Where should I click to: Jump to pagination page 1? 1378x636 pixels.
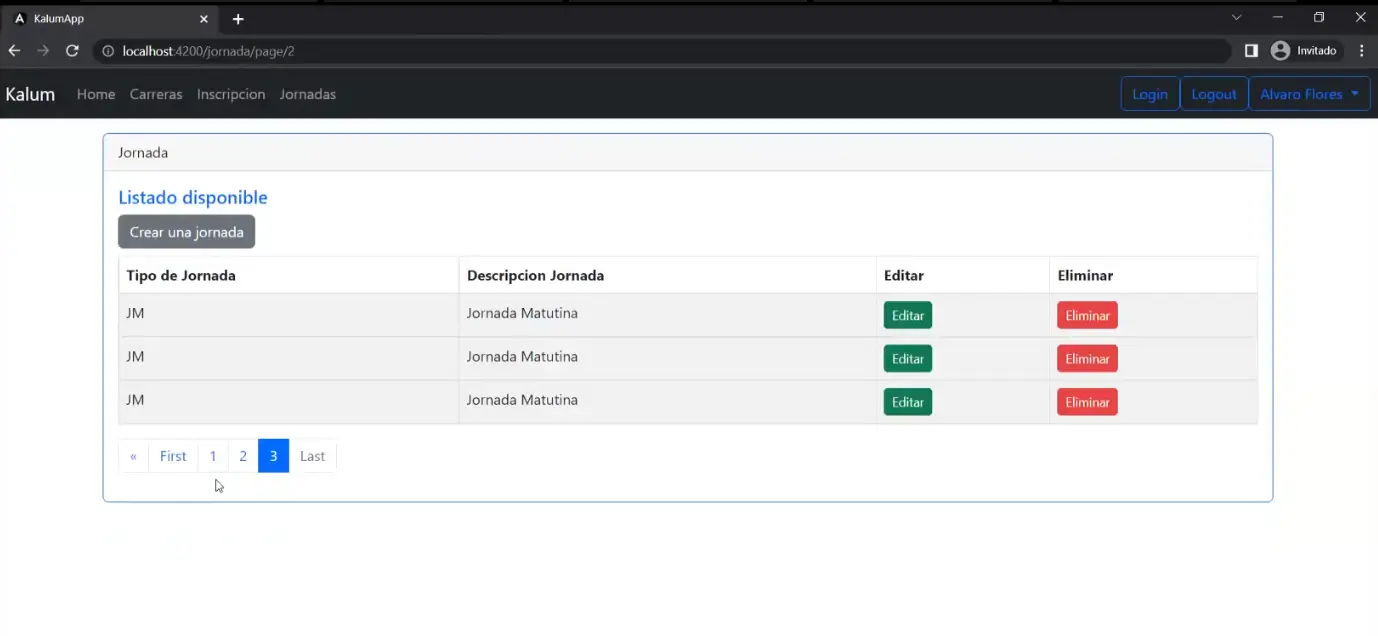pyautogui.click(x=213, y=456)
